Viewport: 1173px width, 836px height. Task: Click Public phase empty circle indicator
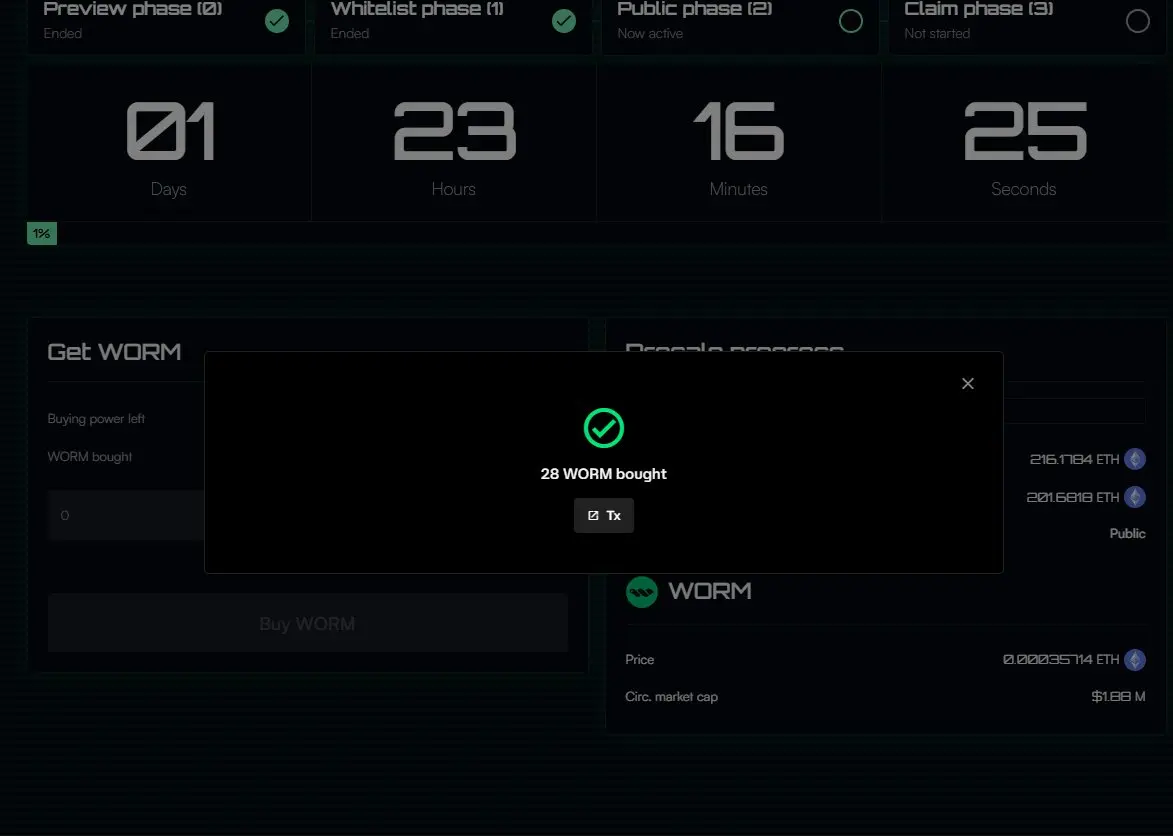pos(851,21)
